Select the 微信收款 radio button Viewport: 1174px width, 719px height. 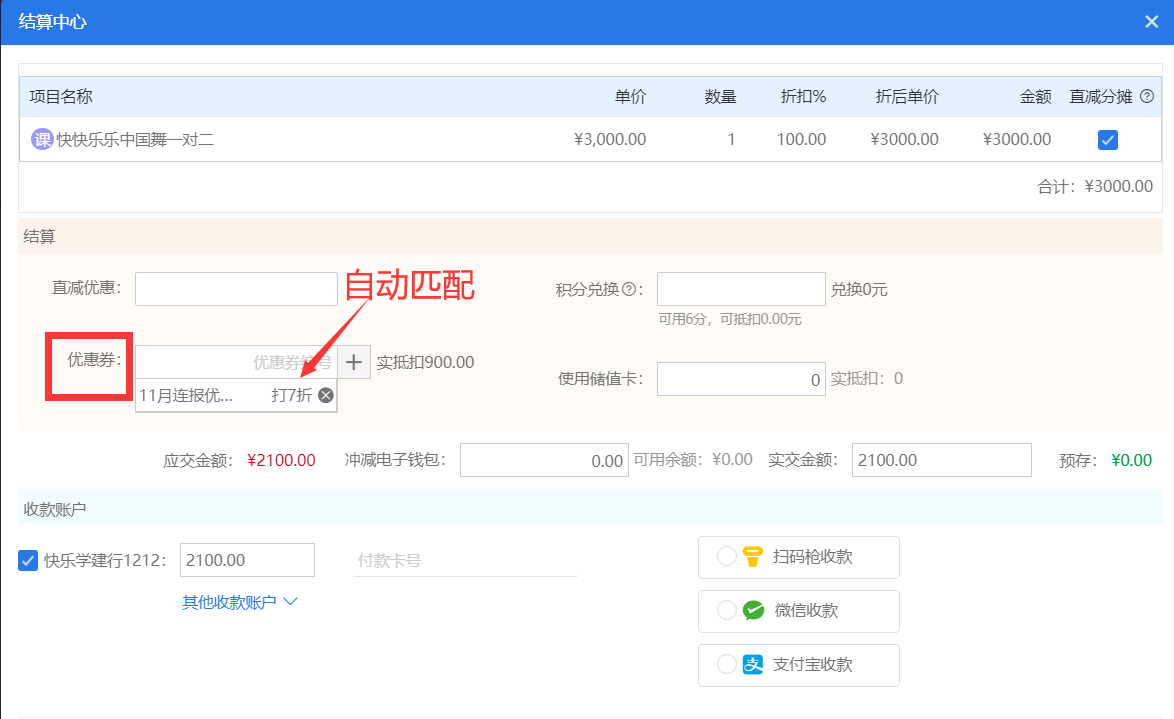tap(726, 610)
